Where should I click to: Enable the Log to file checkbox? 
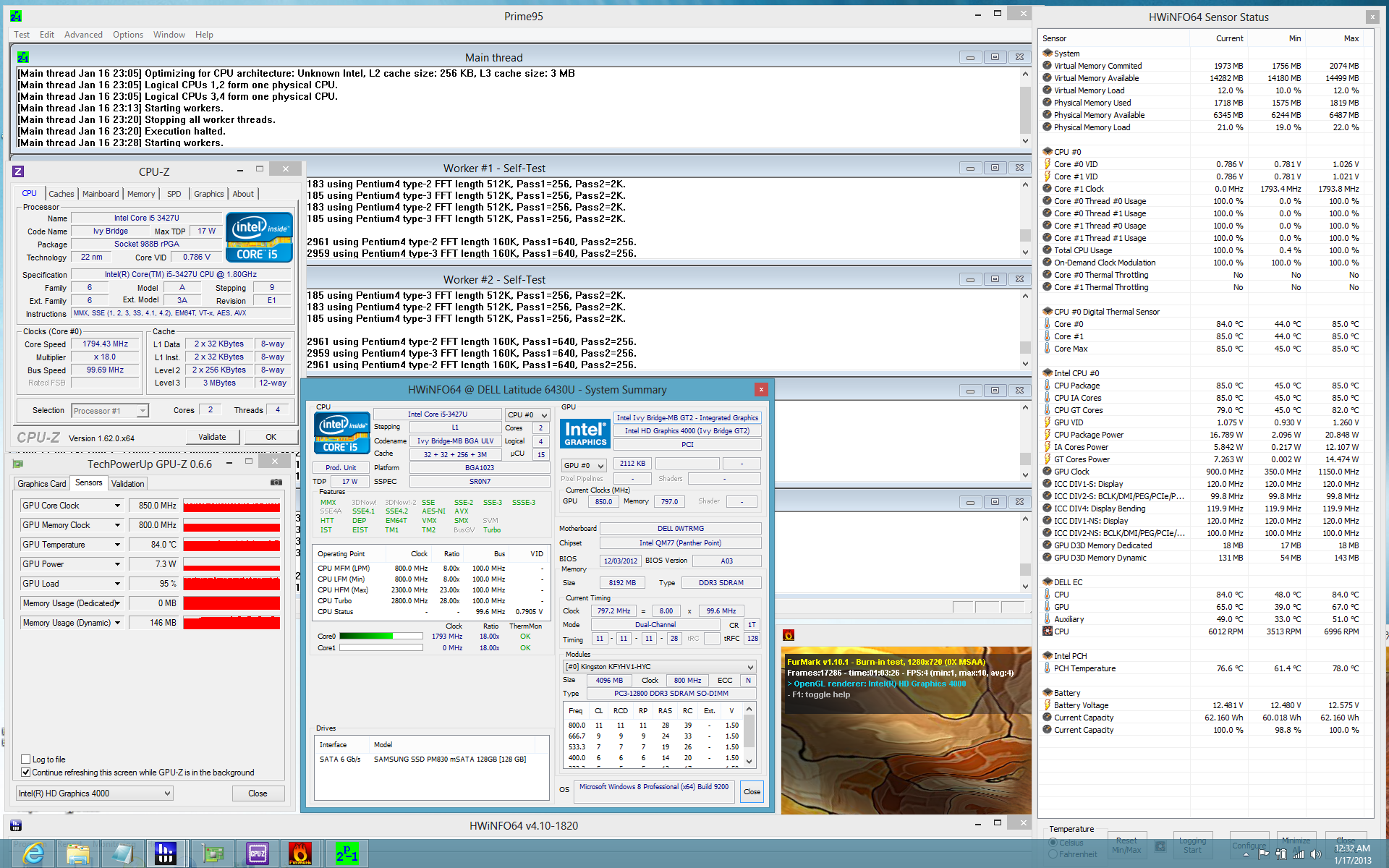coord(26,759)
